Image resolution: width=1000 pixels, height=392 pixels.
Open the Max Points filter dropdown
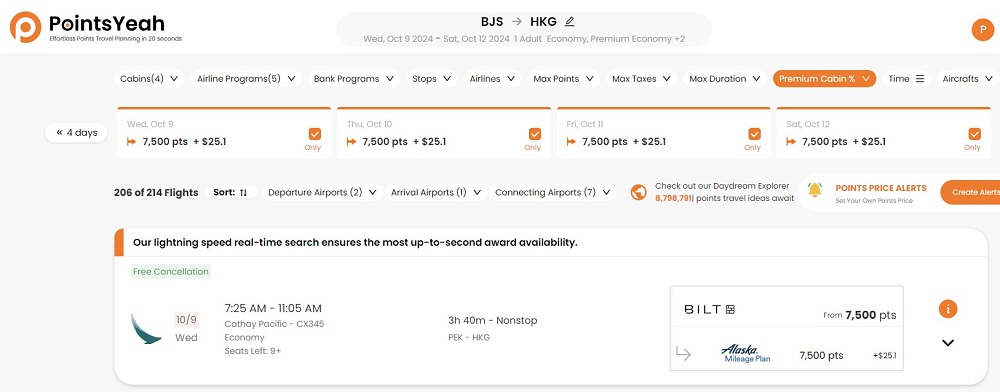click(563, 79)
